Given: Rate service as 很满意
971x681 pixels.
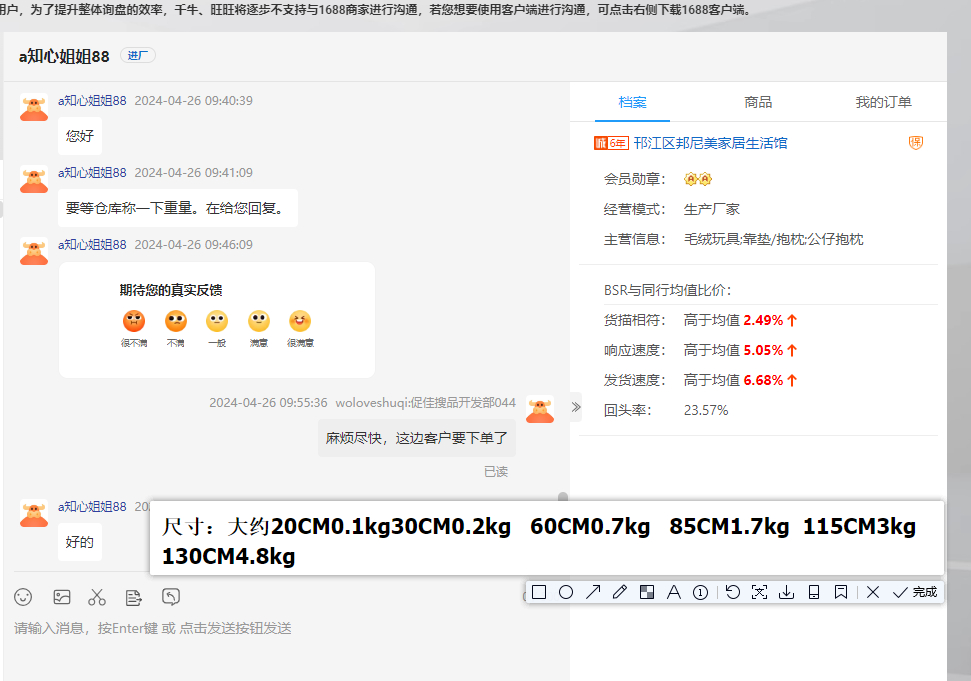Looking at the screenshot, I should point(300,328).
